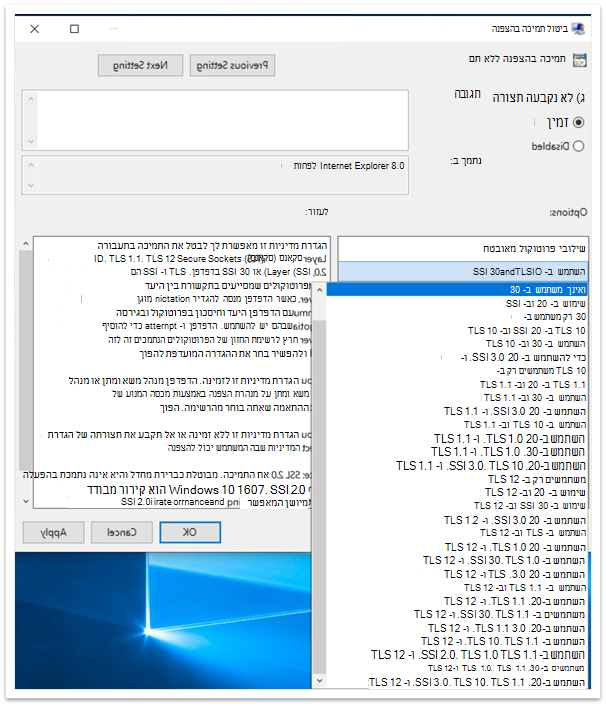This screenshot has width=606, height=706.
Task: Choose 'השתמש ב-30 TLS 1.0 ו- TLS 1.1'
Action: [457, 452]
